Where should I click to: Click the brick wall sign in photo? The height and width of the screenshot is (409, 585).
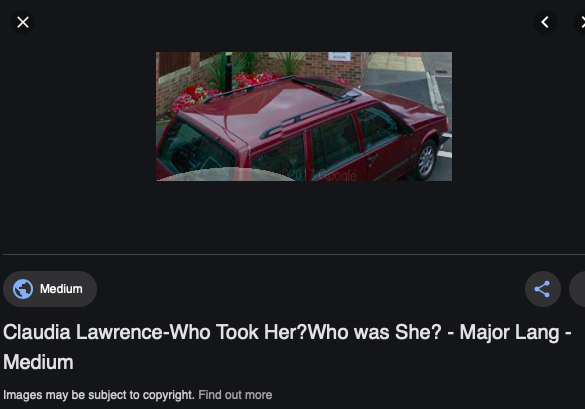[339, 56]
